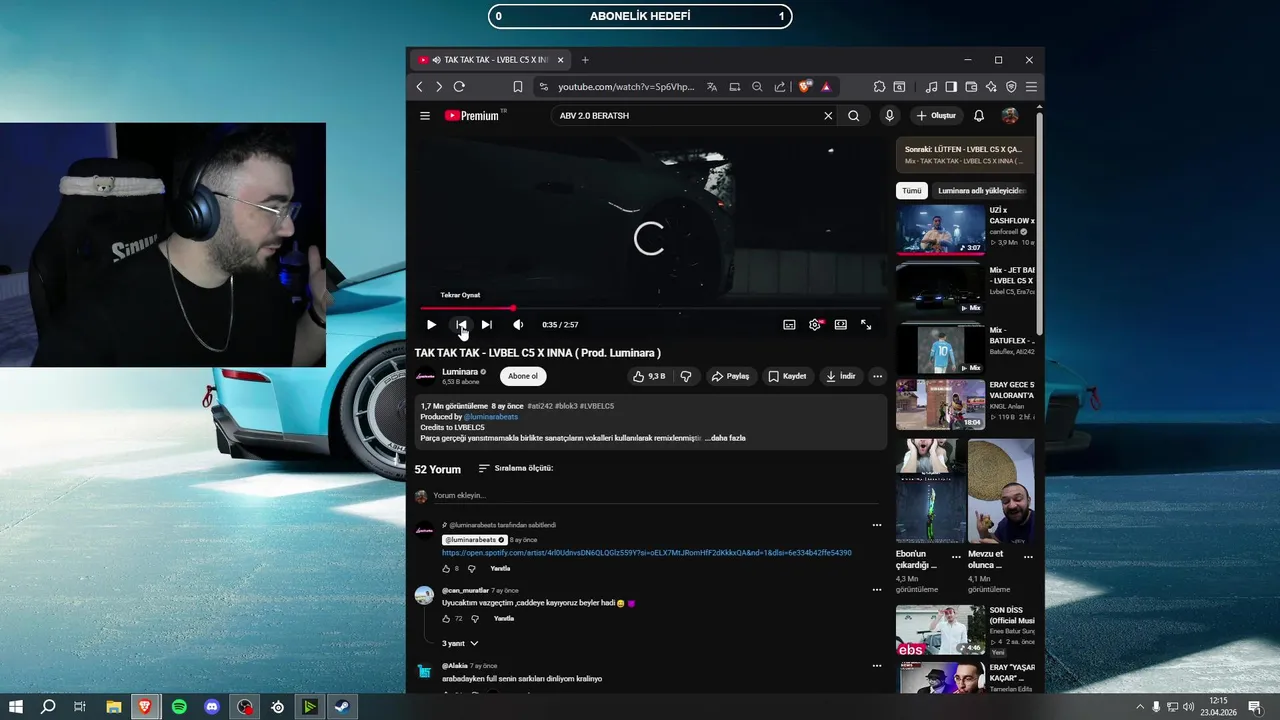1280x720 pixels.
Task: Select the Luminara adlı yükleyiciden chip
Action: click(982, 191)
